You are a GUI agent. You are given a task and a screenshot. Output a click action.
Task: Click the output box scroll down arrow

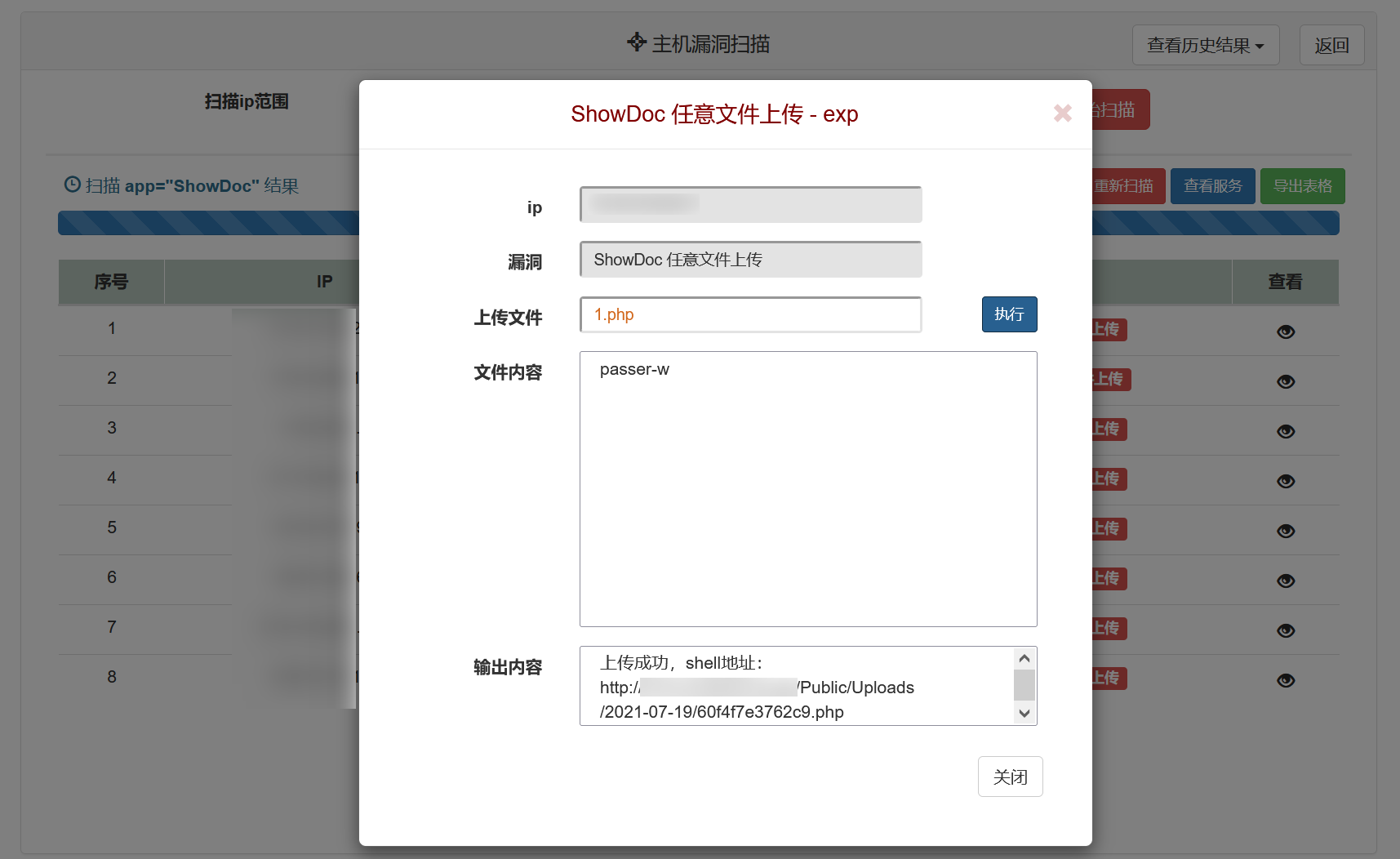tap(1024, 714)
